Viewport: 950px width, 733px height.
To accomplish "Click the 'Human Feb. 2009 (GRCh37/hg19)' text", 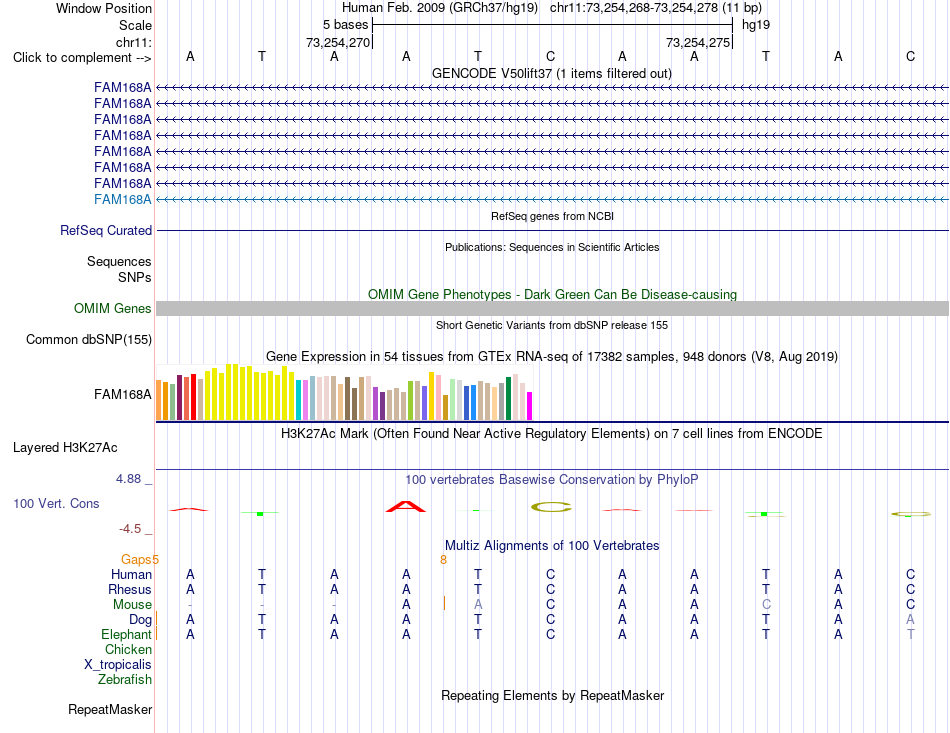I will point(440,8).
